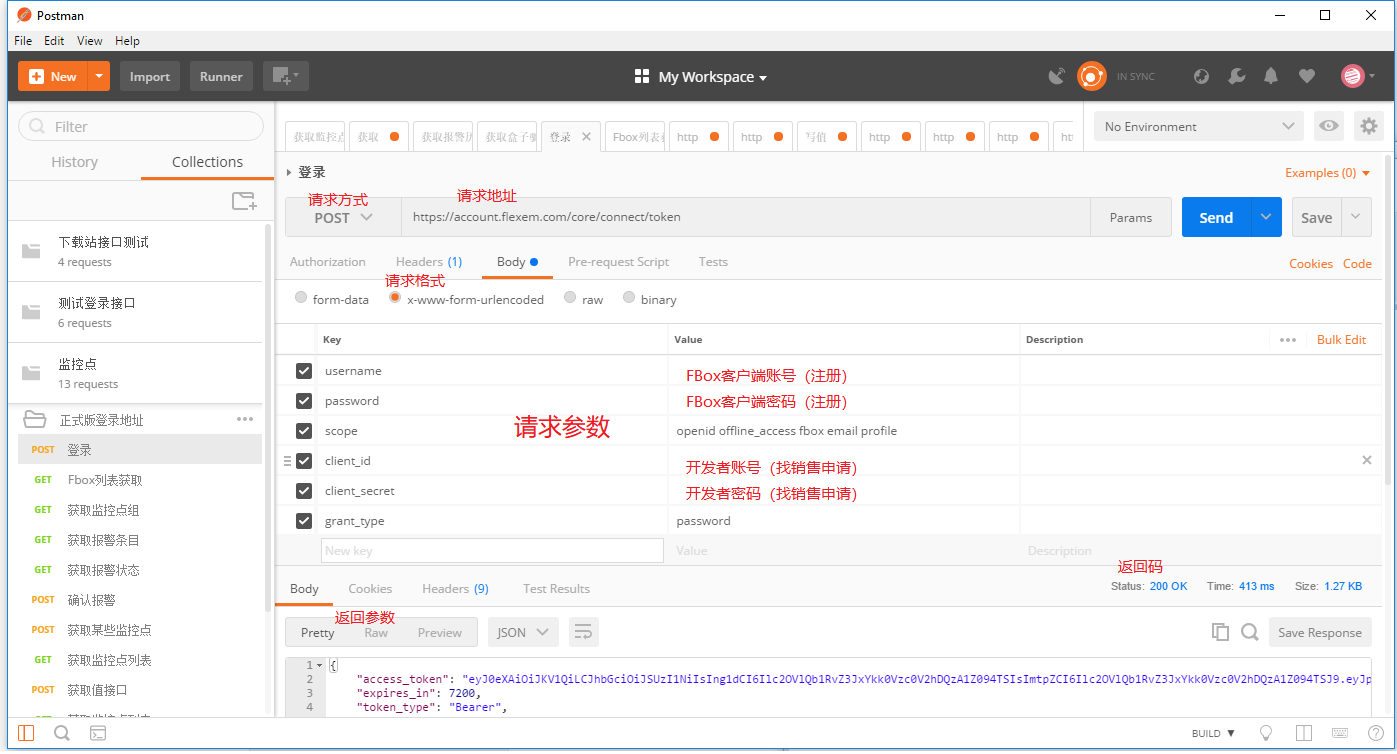The width and height of the screenshot is (1397, 754).
Task: Uncheck the username parameter checkbox
Action: 304,371
